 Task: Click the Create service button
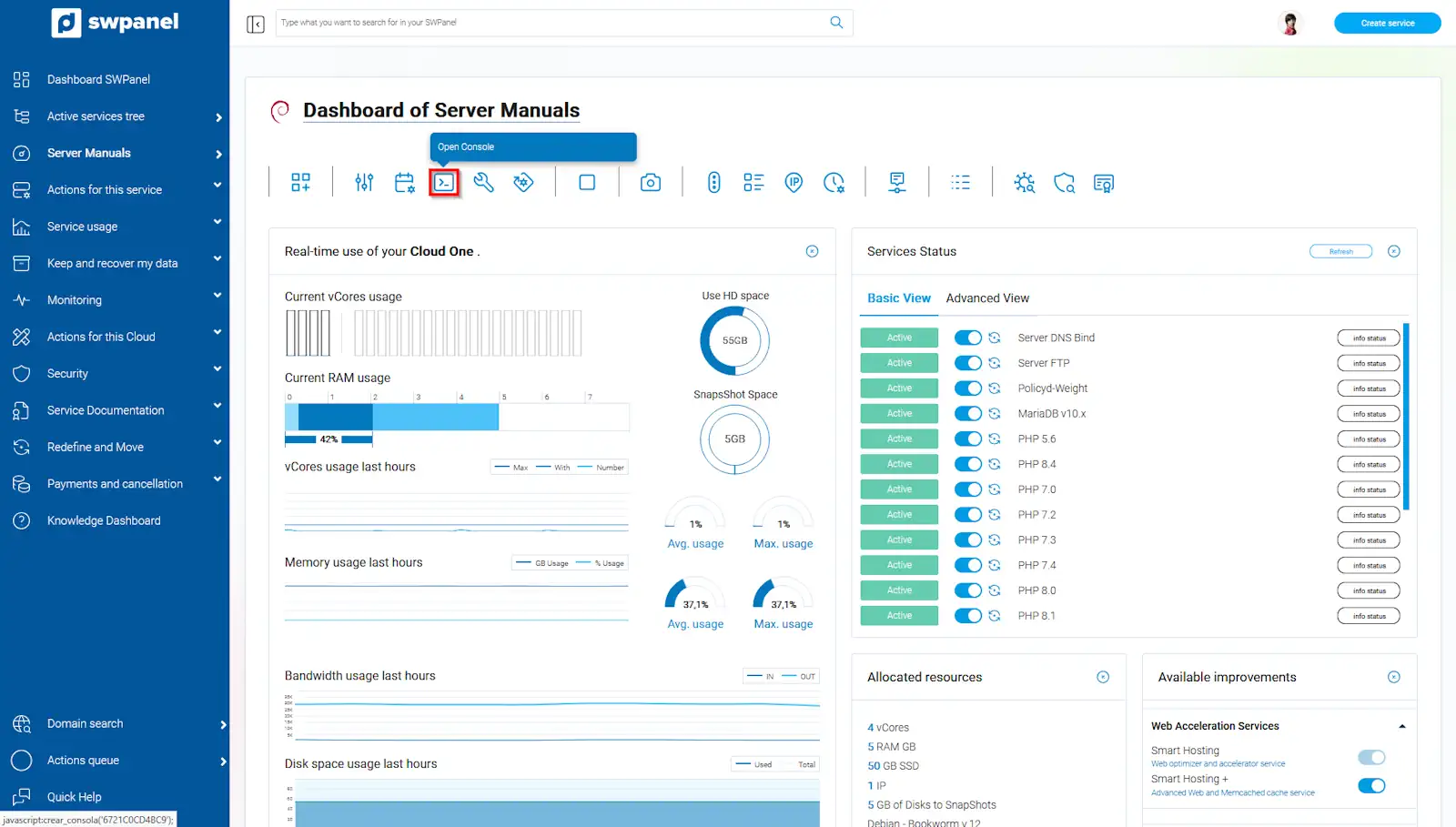pos(1388,23)
